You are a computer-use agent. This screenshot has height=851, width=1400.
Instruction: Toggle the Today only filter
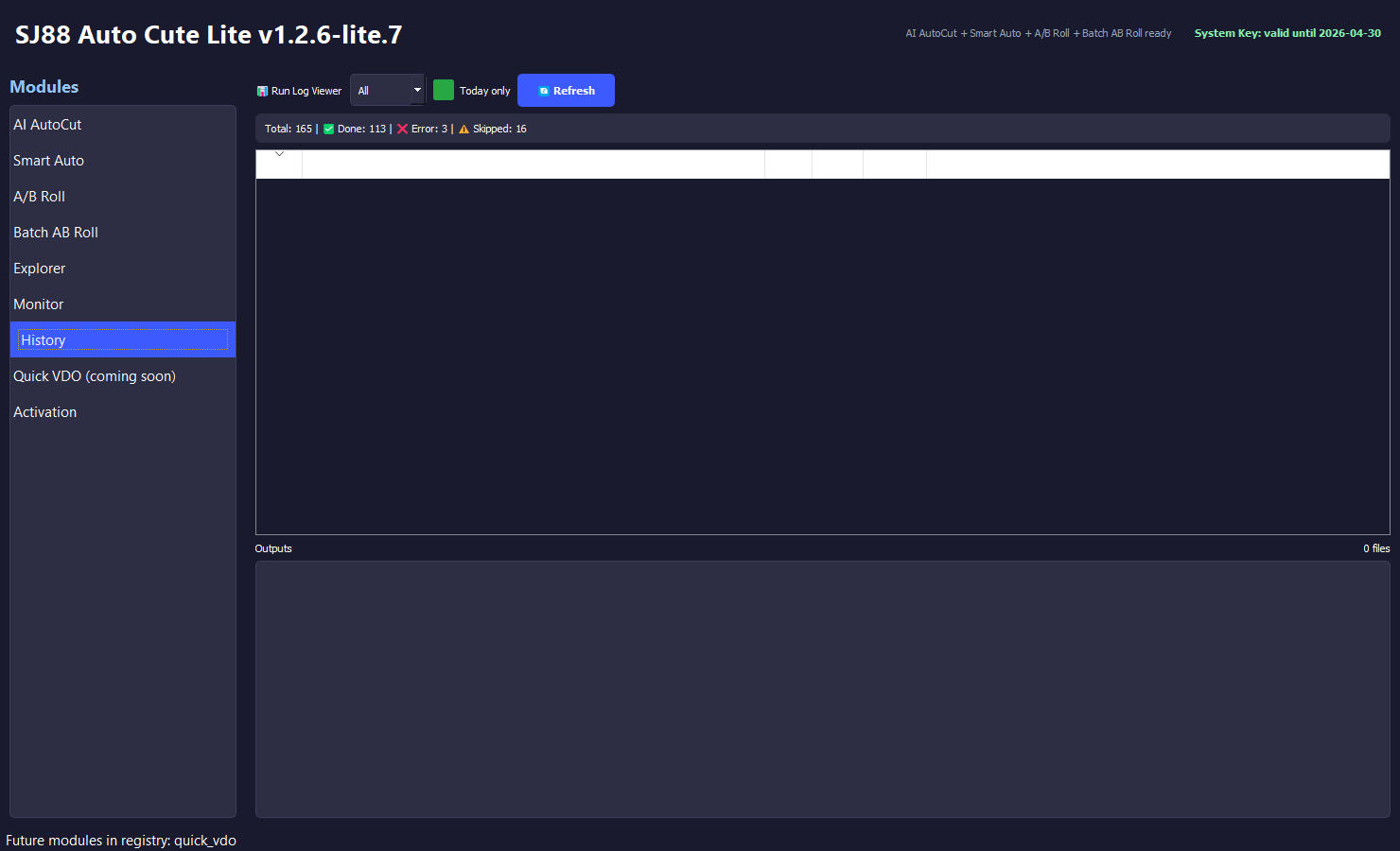point(484,90)
